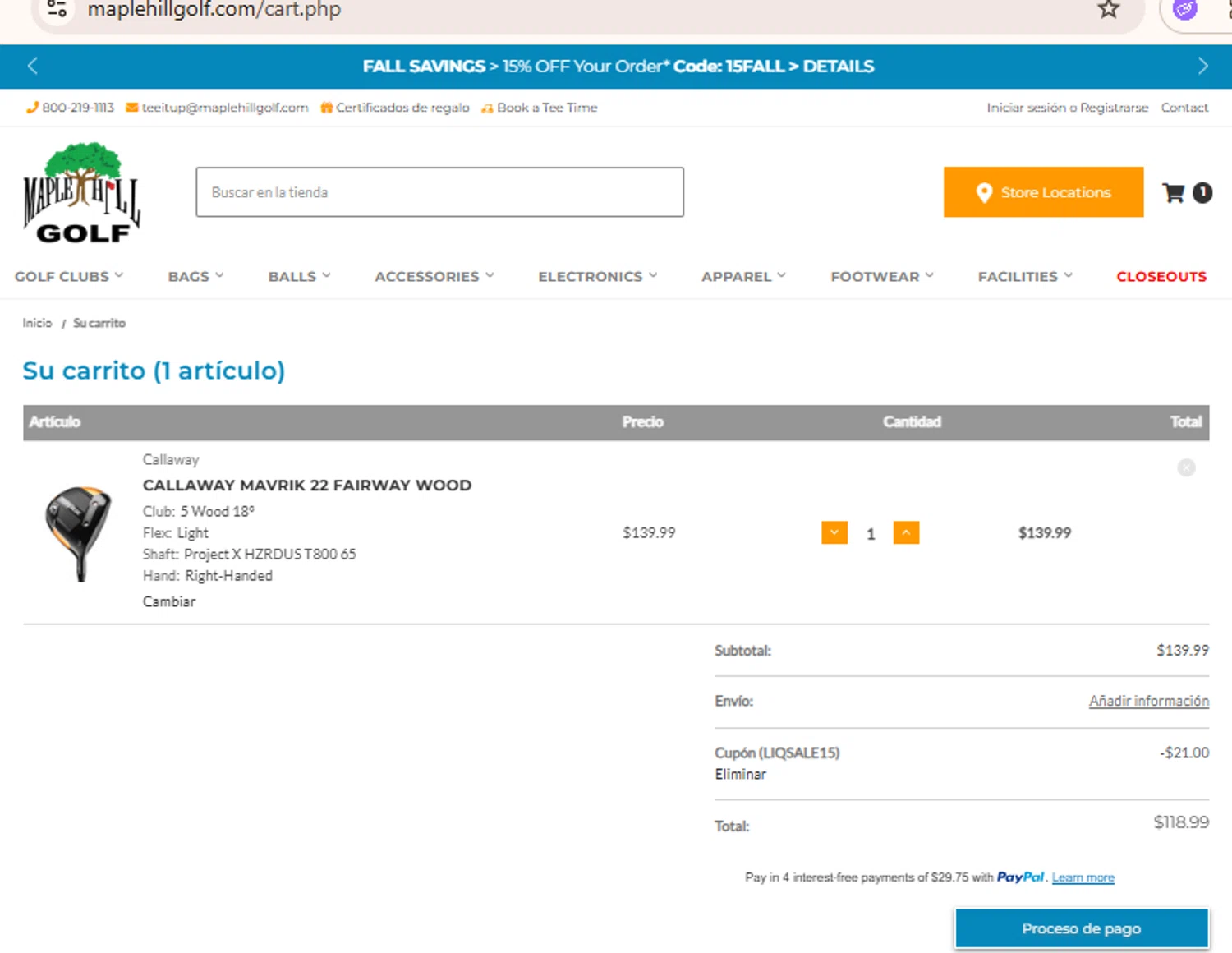
Task: Click the Su carrito breadcrumb
Action: (x=99, y=323)
